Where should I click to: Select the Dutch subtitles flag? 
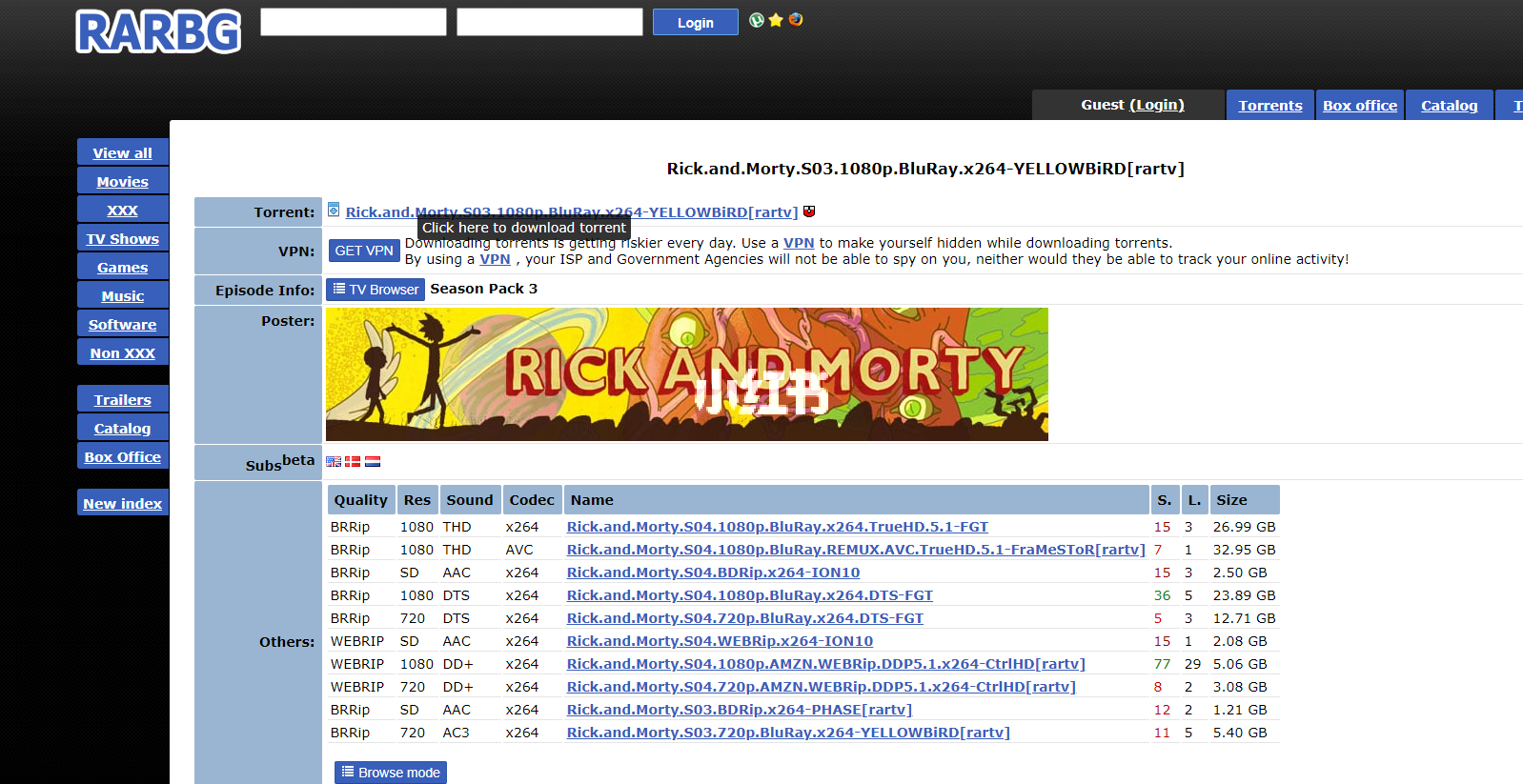(373, 461)
